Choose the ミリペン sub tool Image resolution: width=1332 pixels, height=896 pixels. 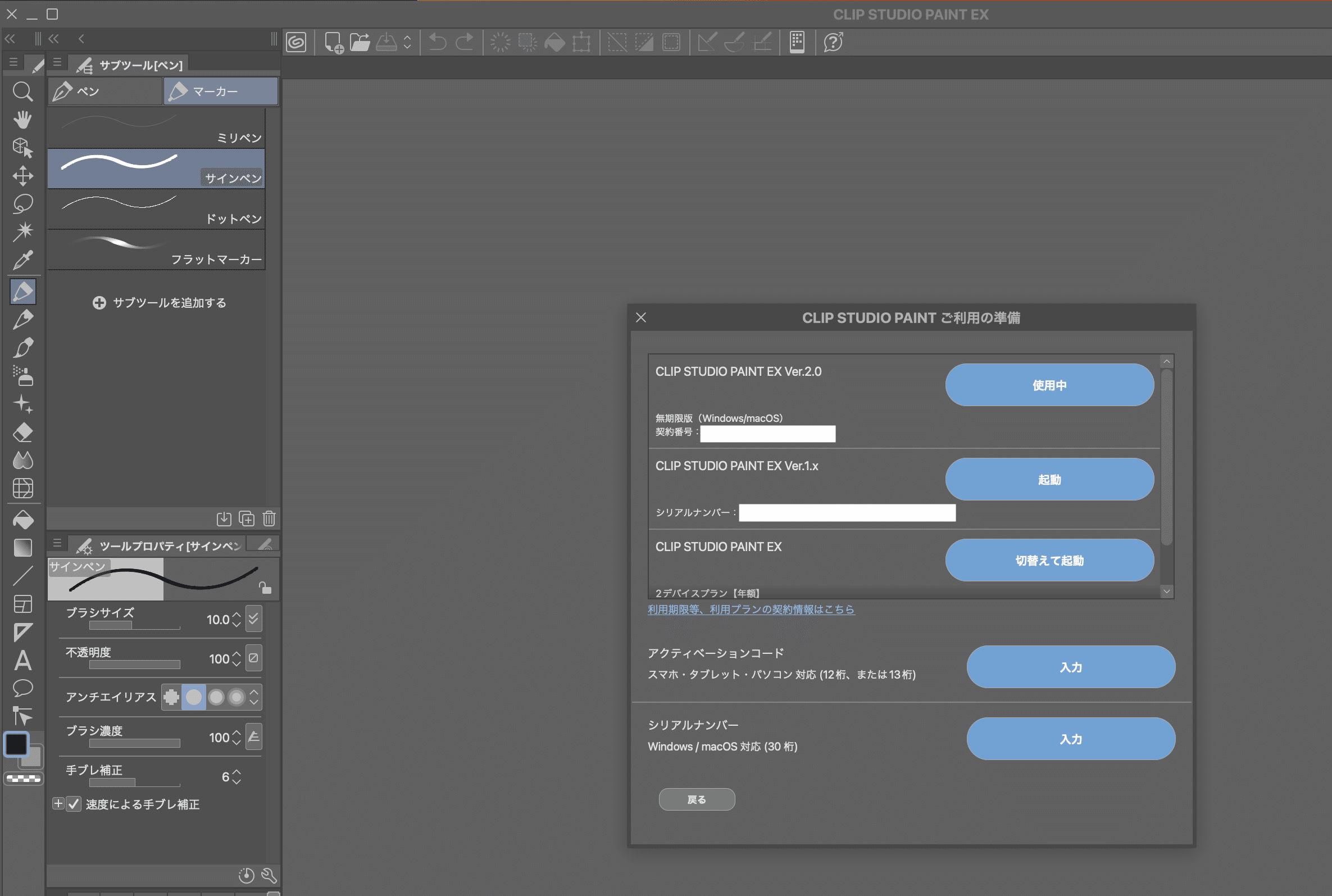156,128
